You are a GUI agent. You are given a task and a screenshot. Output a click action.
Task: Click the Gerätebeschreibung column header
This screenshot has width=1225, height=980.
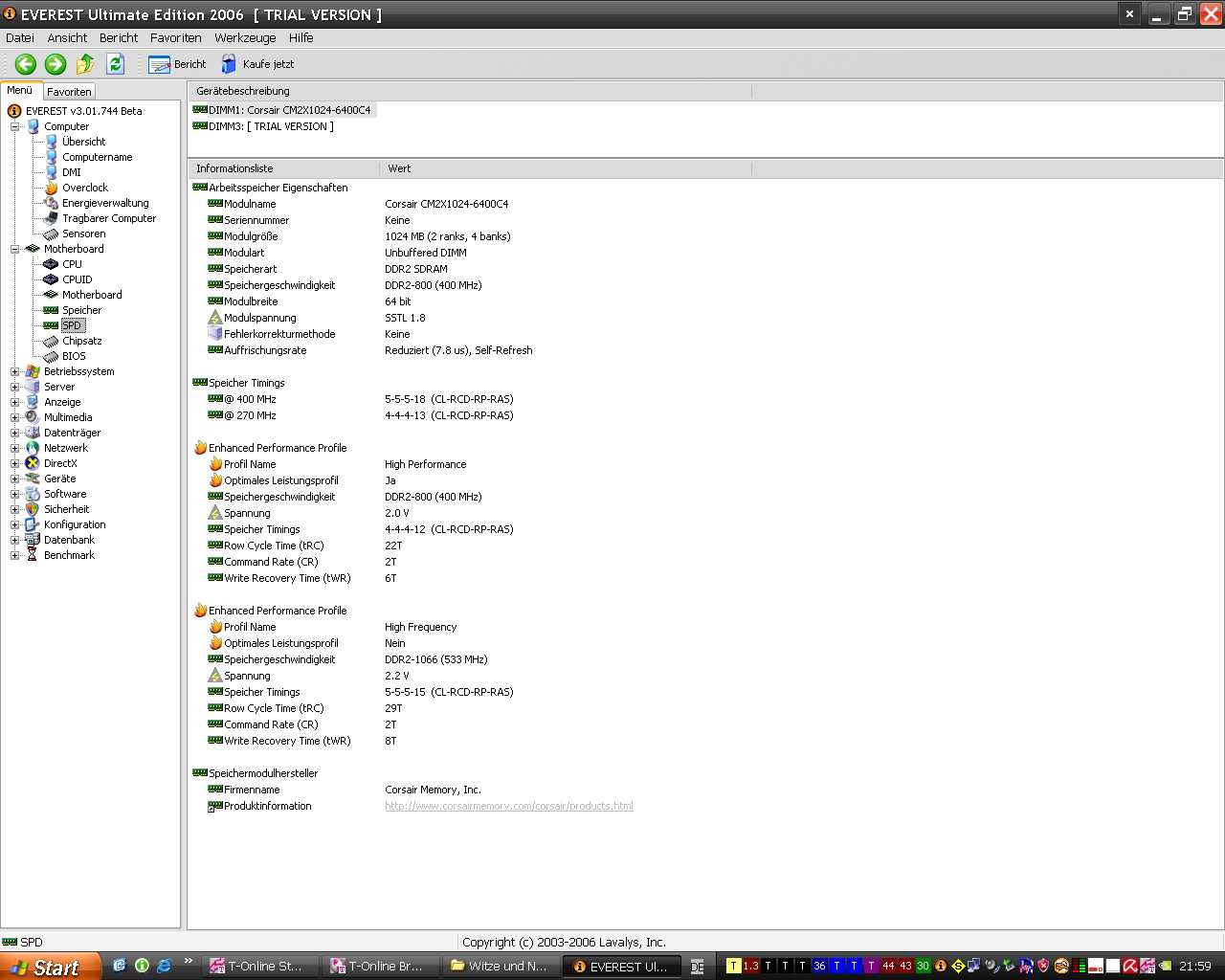(470, 91)
